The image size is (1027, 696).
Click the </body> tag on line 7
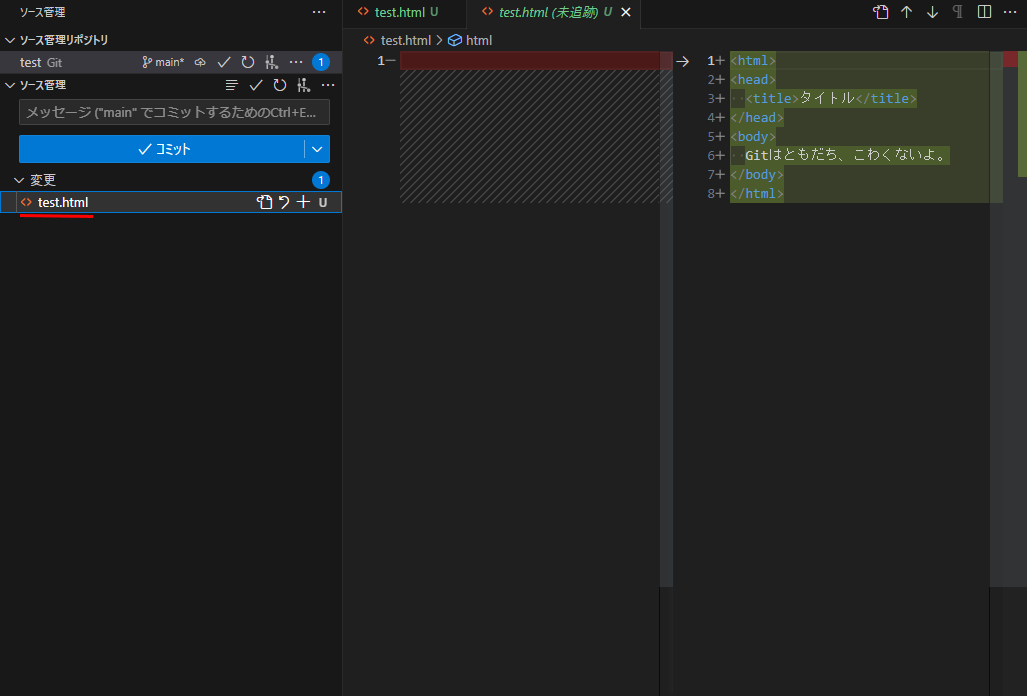pyautogui.click(x=756, y=174)
